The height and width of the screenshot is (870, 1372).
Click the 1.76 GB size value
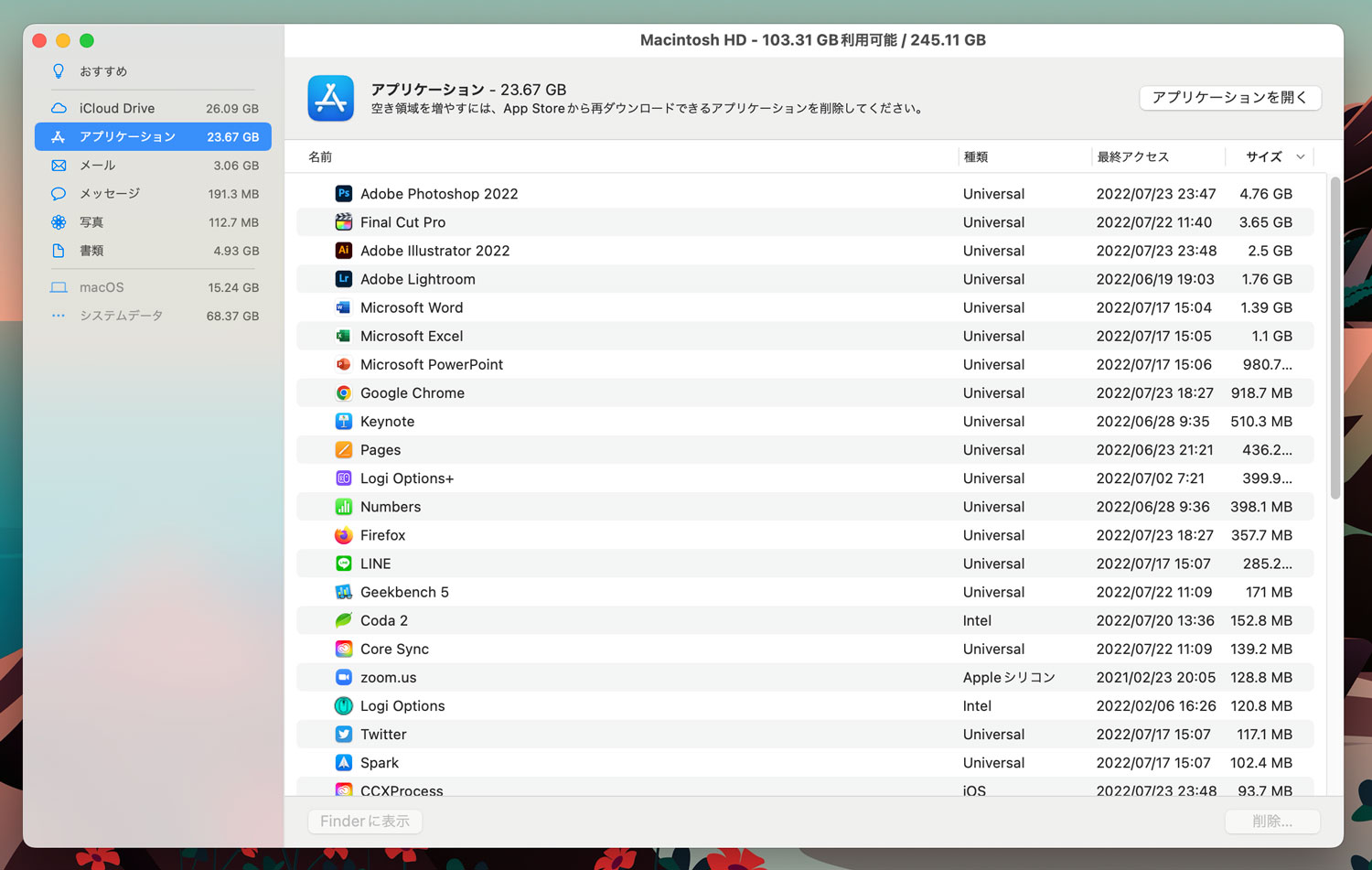1267,279
